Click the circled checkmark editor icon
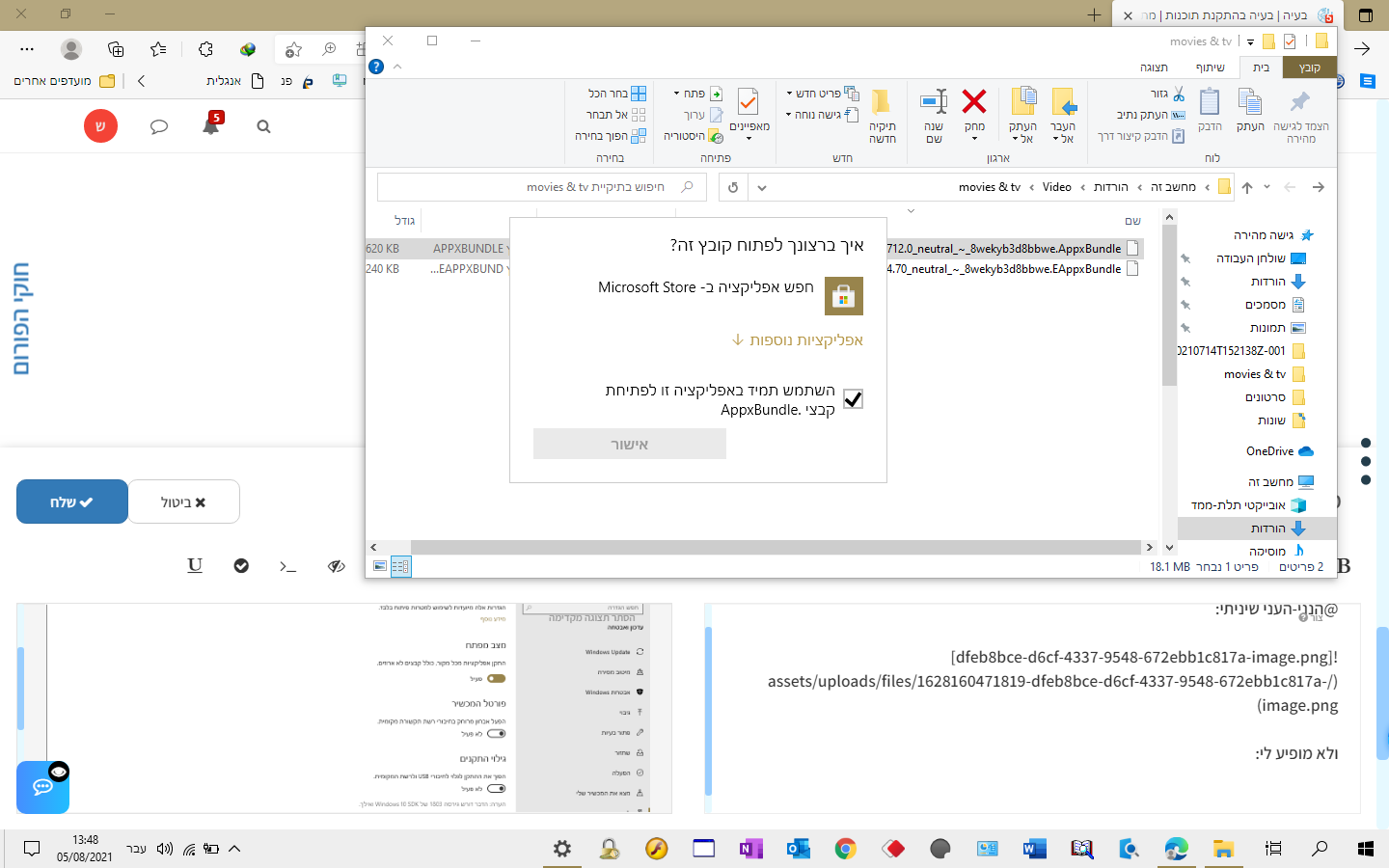The width and height of the screenshot is (1389, 868). coord(241,566)
